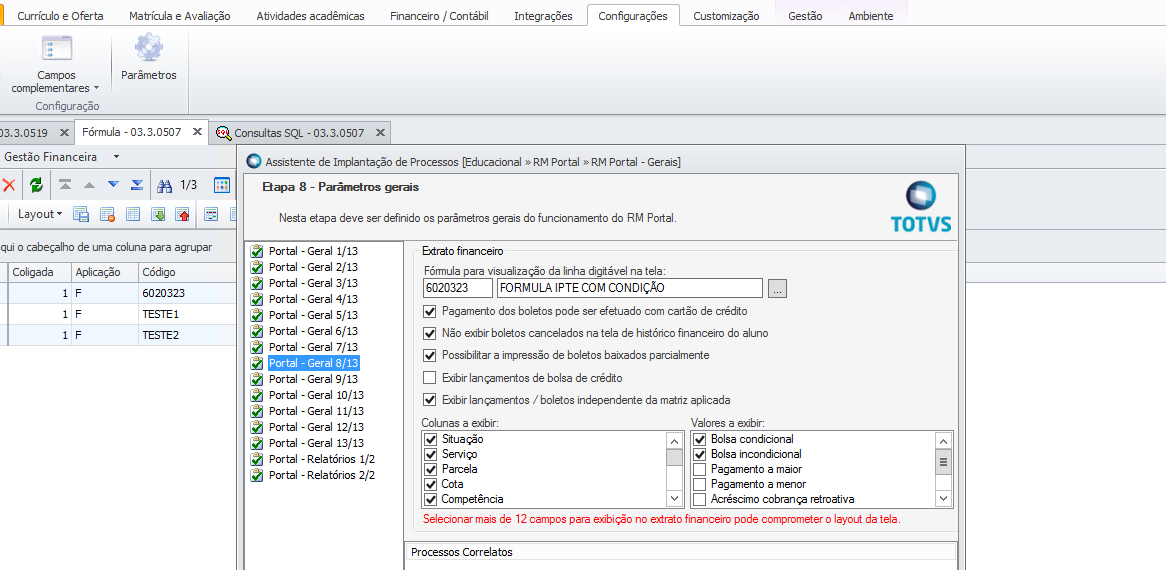Image resolution: width=1166 pixels, height=570 pixels.
Task: Select Portal - Relatórios 1/2 step
Action: point(321,459)
